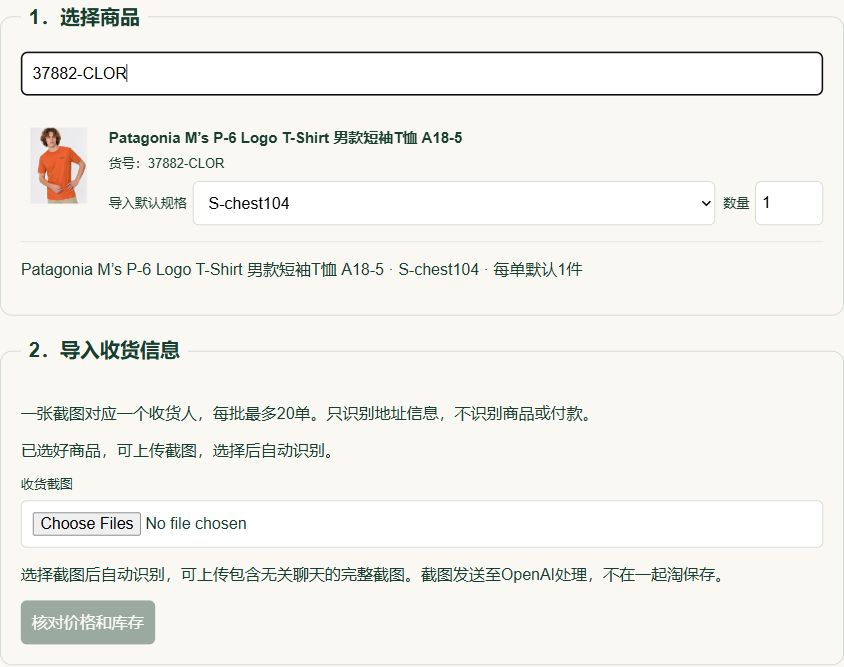Click the 收货截图 label
Image resolution: width=844 pixels, height=667 pixels.
point(47,484)
